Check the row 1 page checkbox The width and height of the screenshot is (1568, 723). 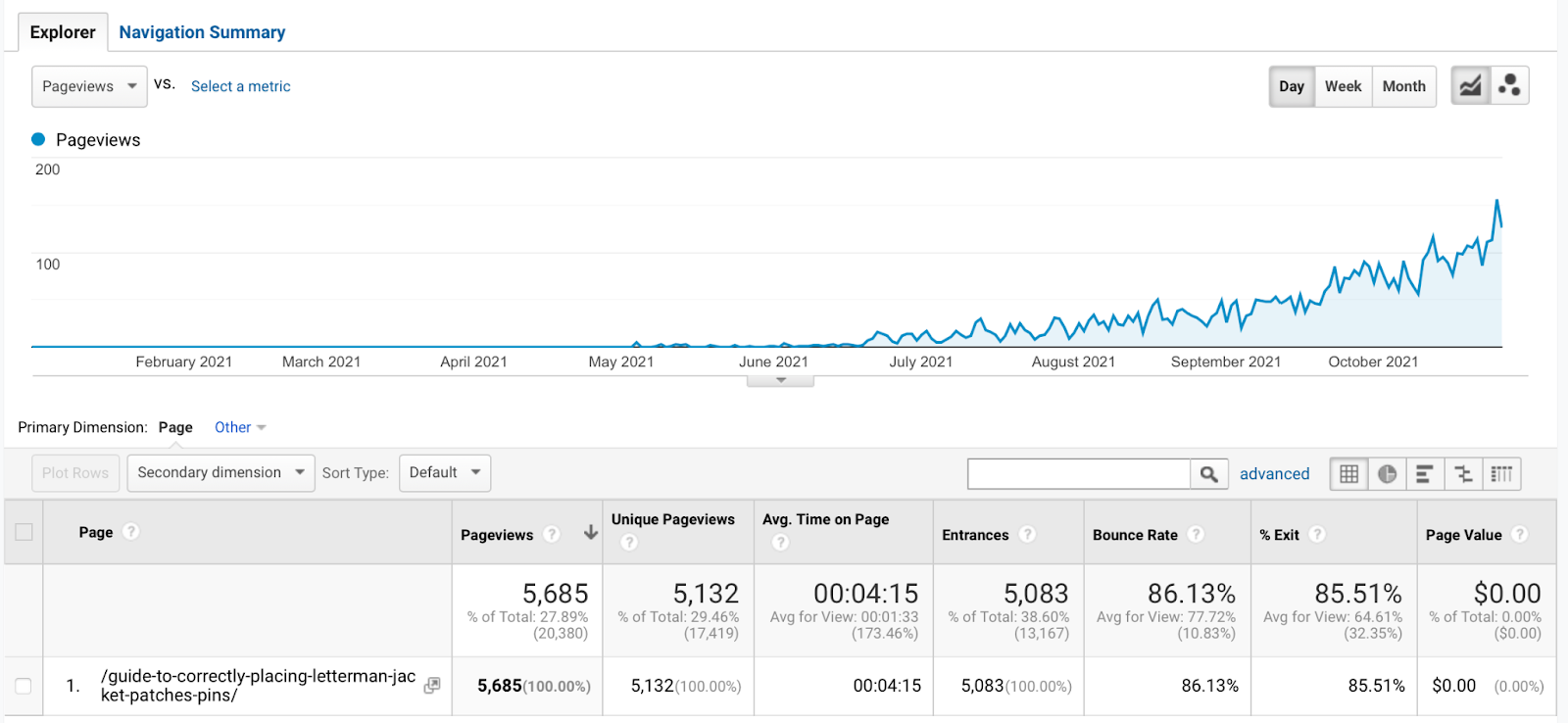[24, 686]
